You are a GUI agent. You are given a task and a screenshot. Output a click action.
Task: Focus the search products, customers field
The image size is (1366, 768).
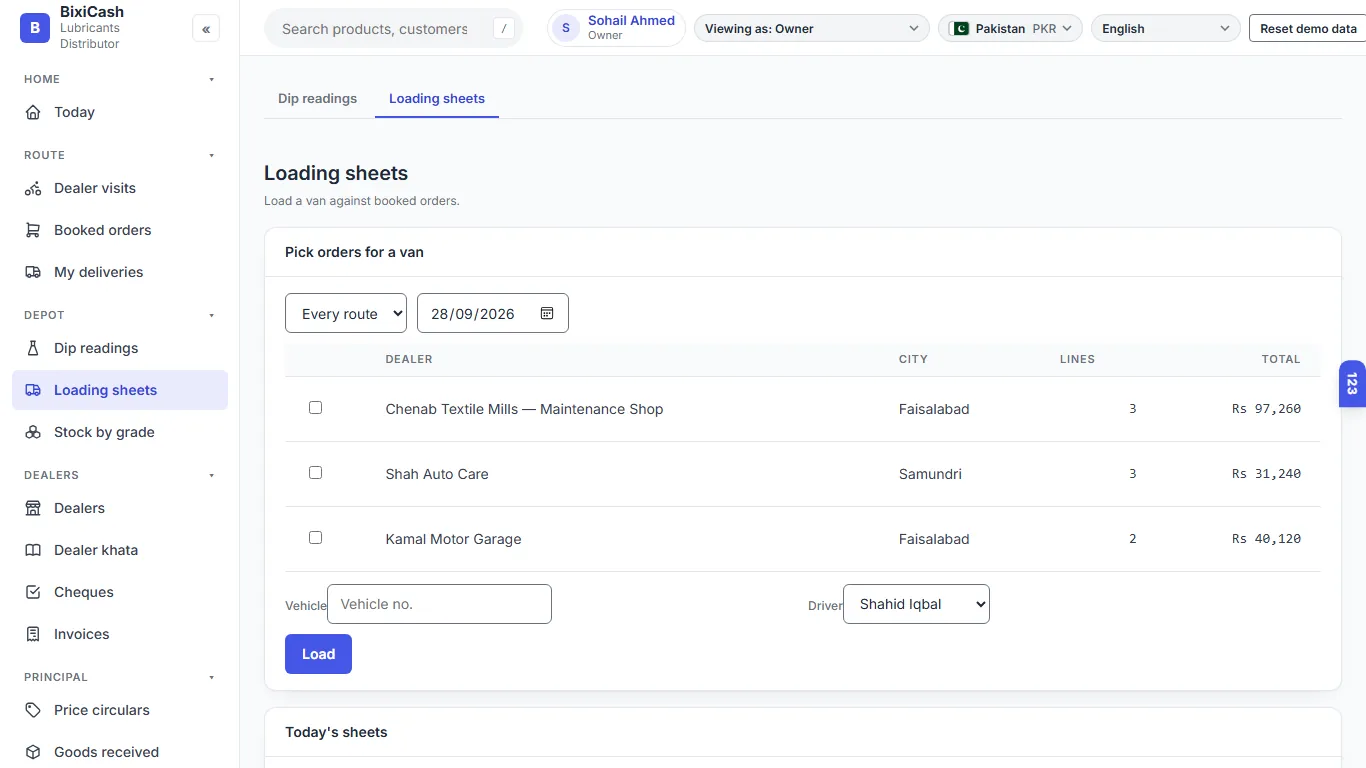coord(393,29)
